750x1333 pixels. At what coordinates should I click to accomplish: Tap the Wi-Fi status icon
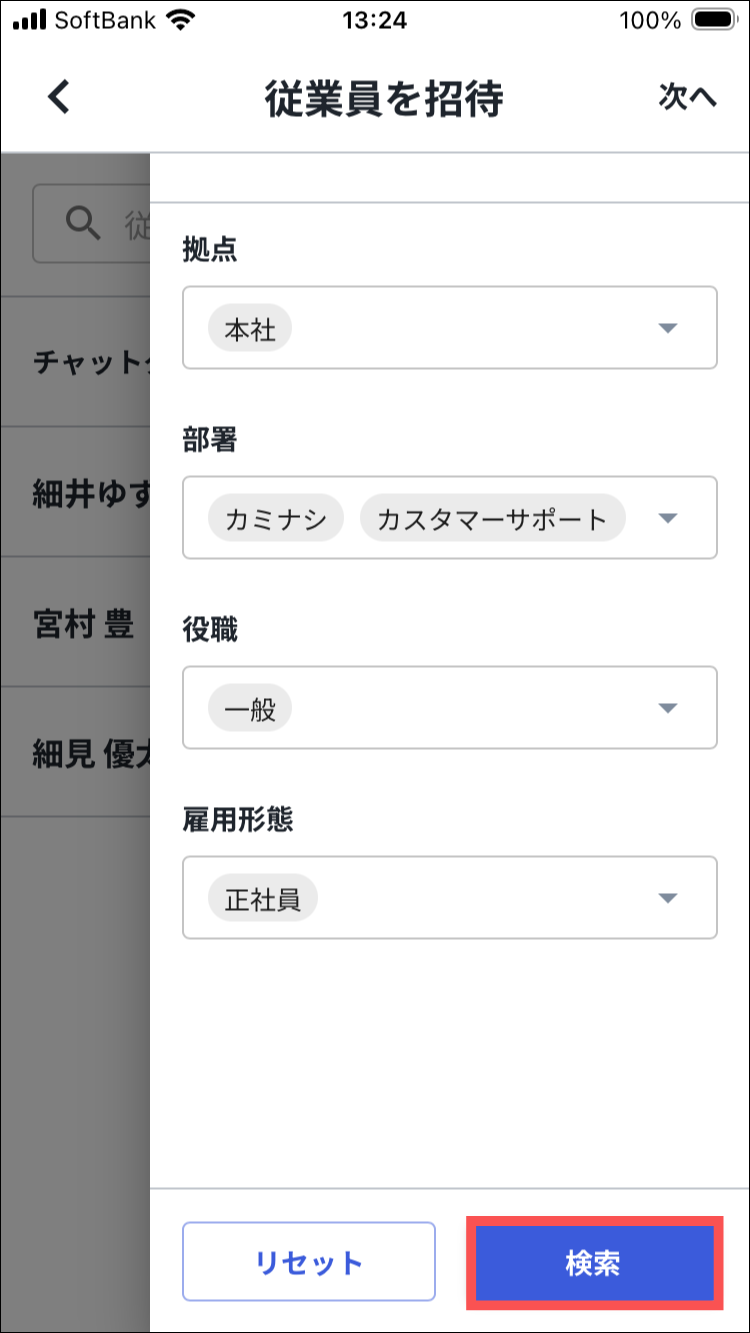click(181, 20)
